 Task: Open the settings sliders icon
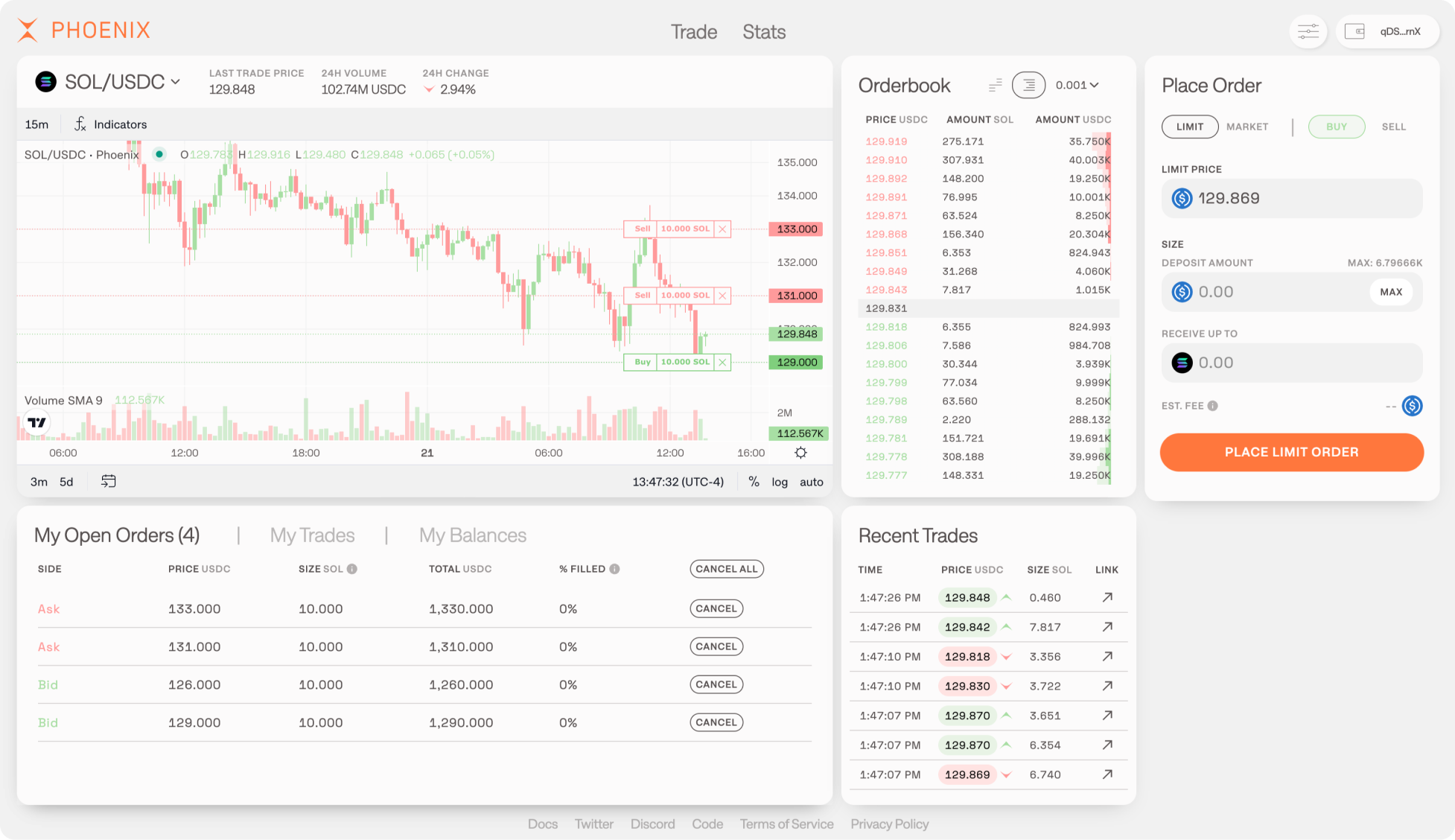tap(1308, 31)
